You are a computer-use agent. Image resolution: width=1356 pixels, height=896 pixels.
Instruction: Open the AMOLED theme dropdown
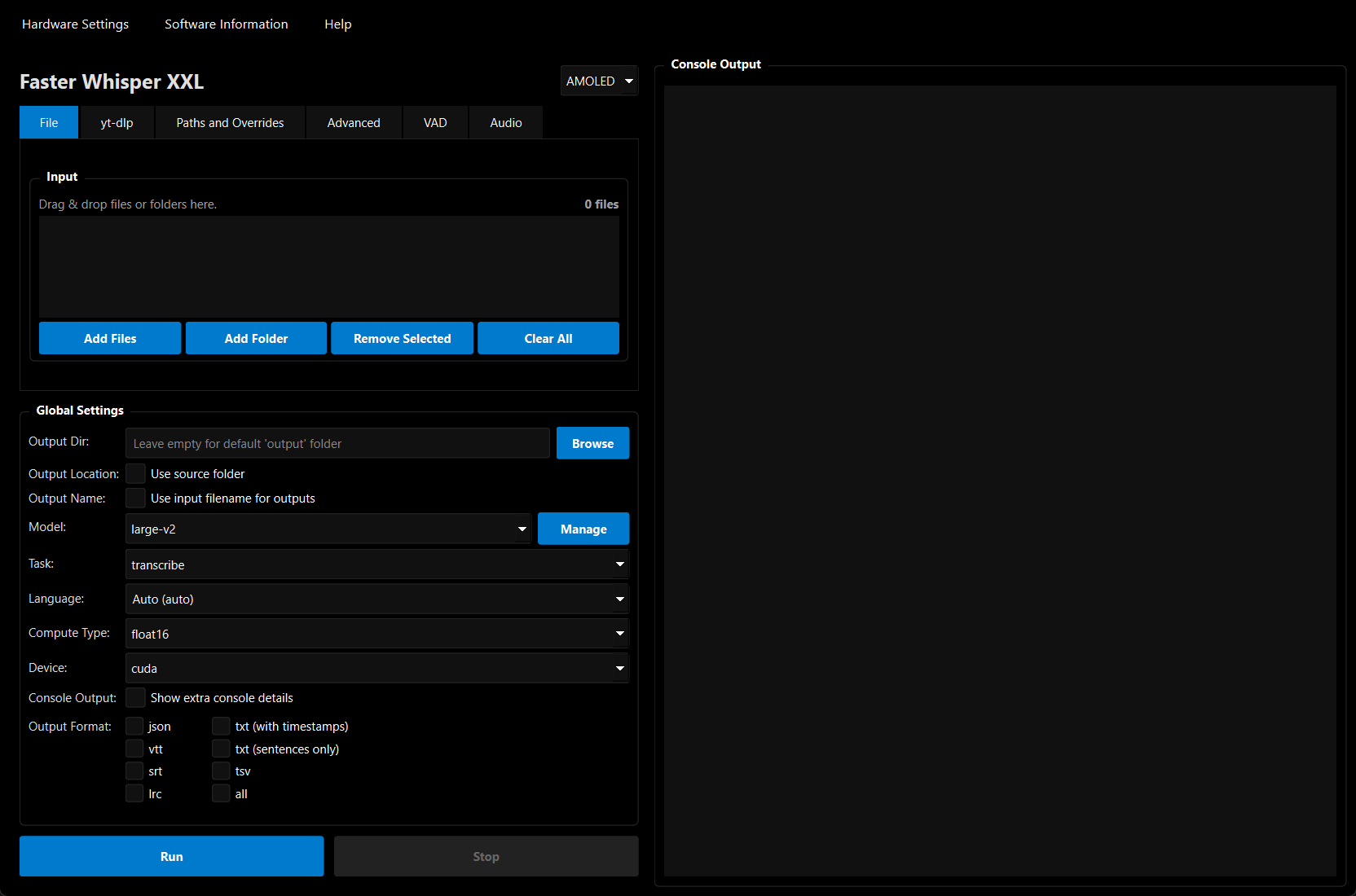click(600, 81)
